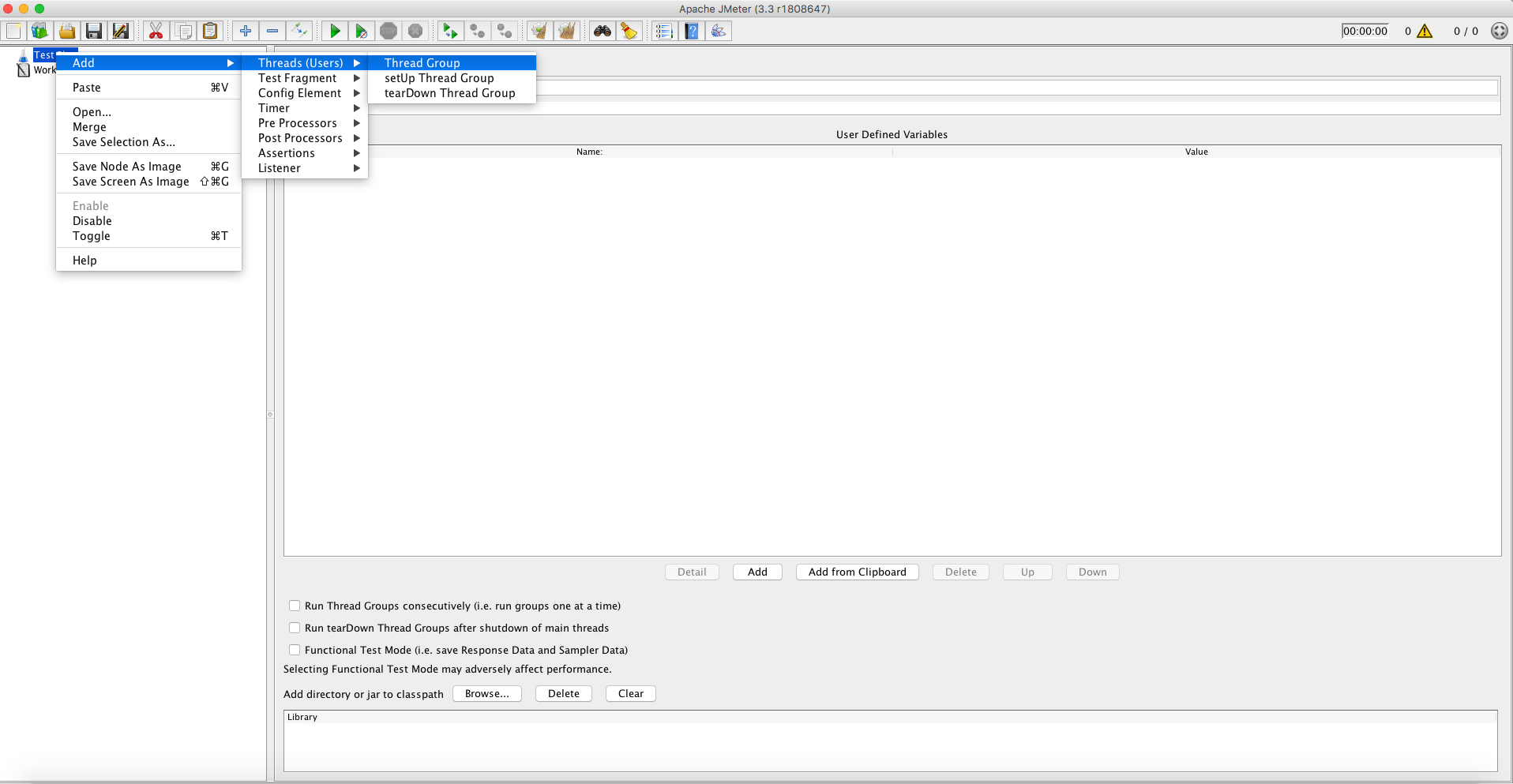1513x784 pixels.
Task: Open Search with the binoculars icon
Action: (603, 31)
